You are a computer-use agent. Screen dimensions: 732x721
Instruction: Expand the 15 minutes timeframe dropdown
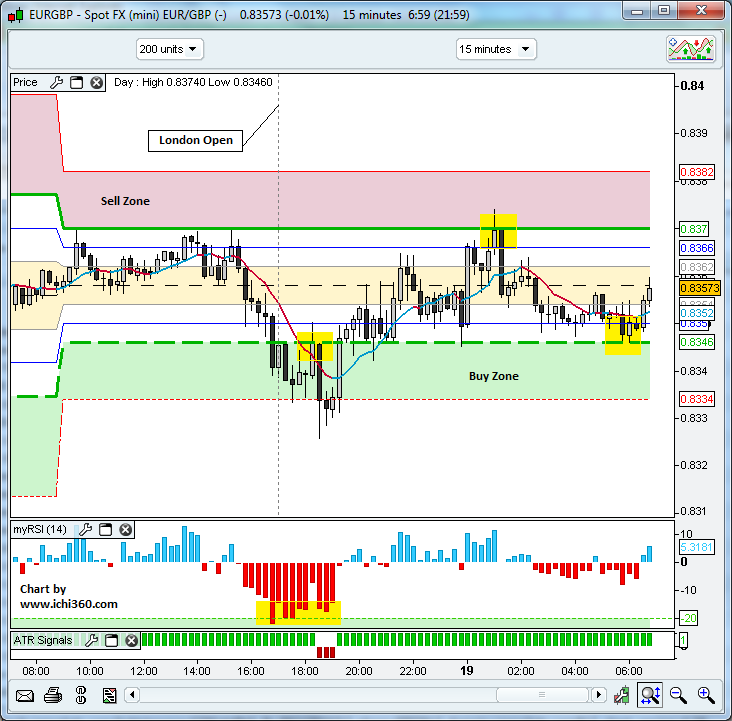click(x=496, y=49)
